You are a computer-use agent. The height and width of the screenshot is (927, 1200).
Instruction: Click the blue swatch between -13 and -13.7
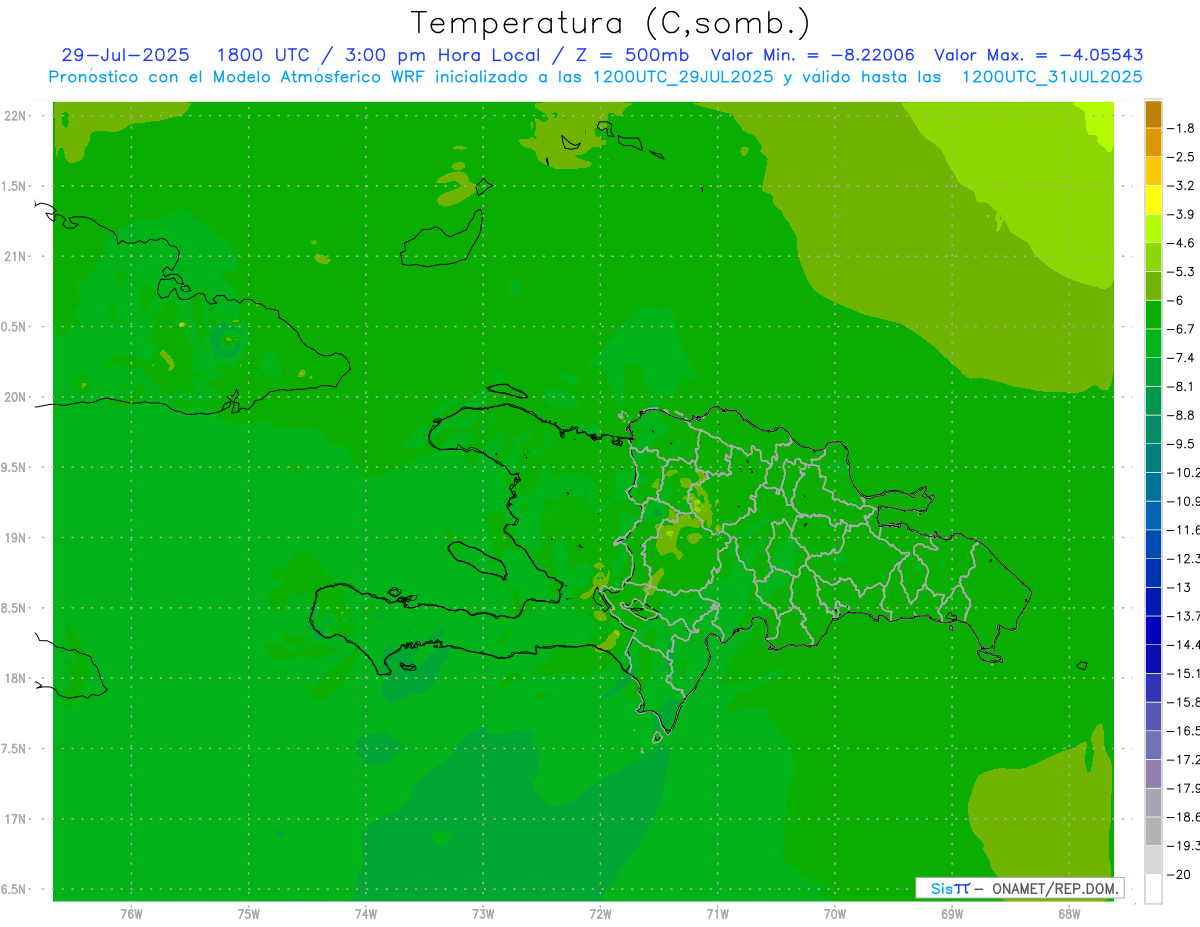tap(1153, 600)
